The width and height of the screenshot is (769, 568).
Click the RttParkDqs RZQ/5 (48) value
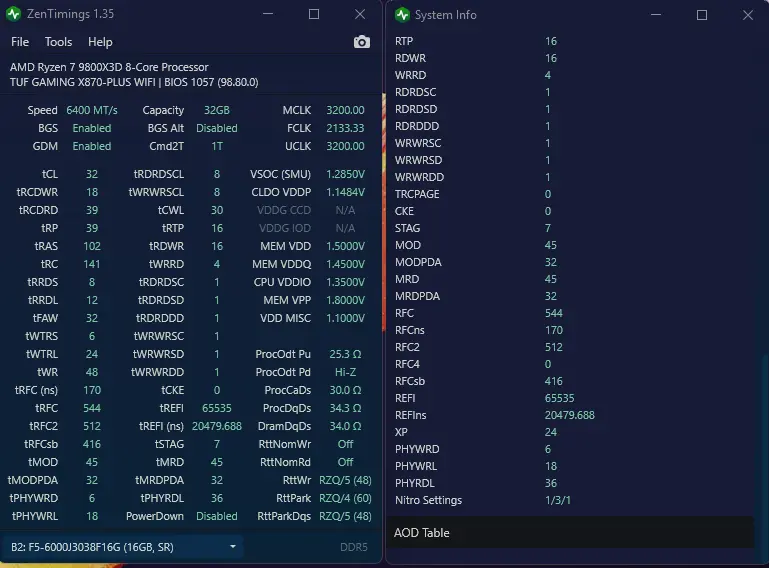345,516
